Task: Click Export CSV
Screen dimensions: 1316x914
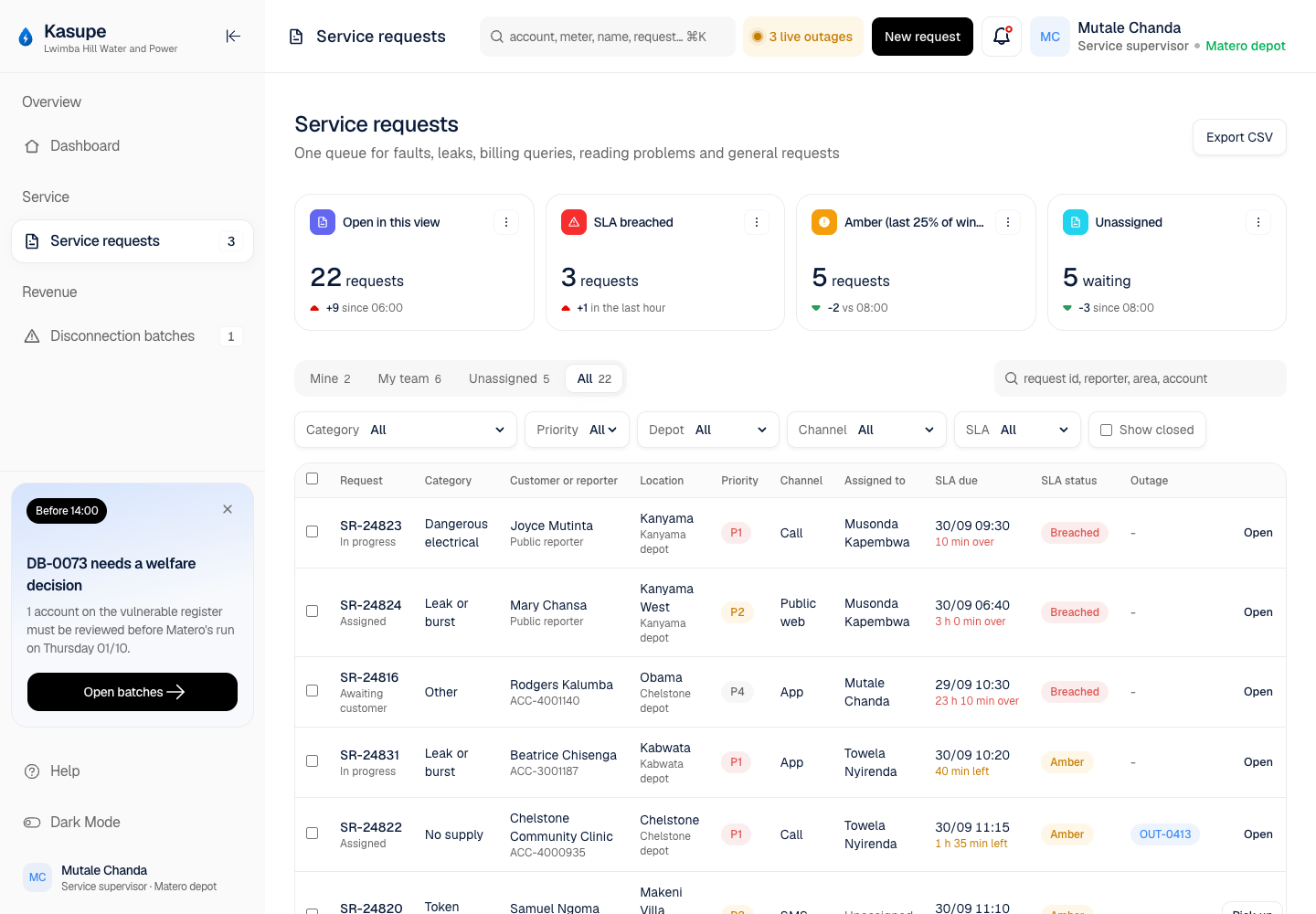Action: click(1239, 137)
